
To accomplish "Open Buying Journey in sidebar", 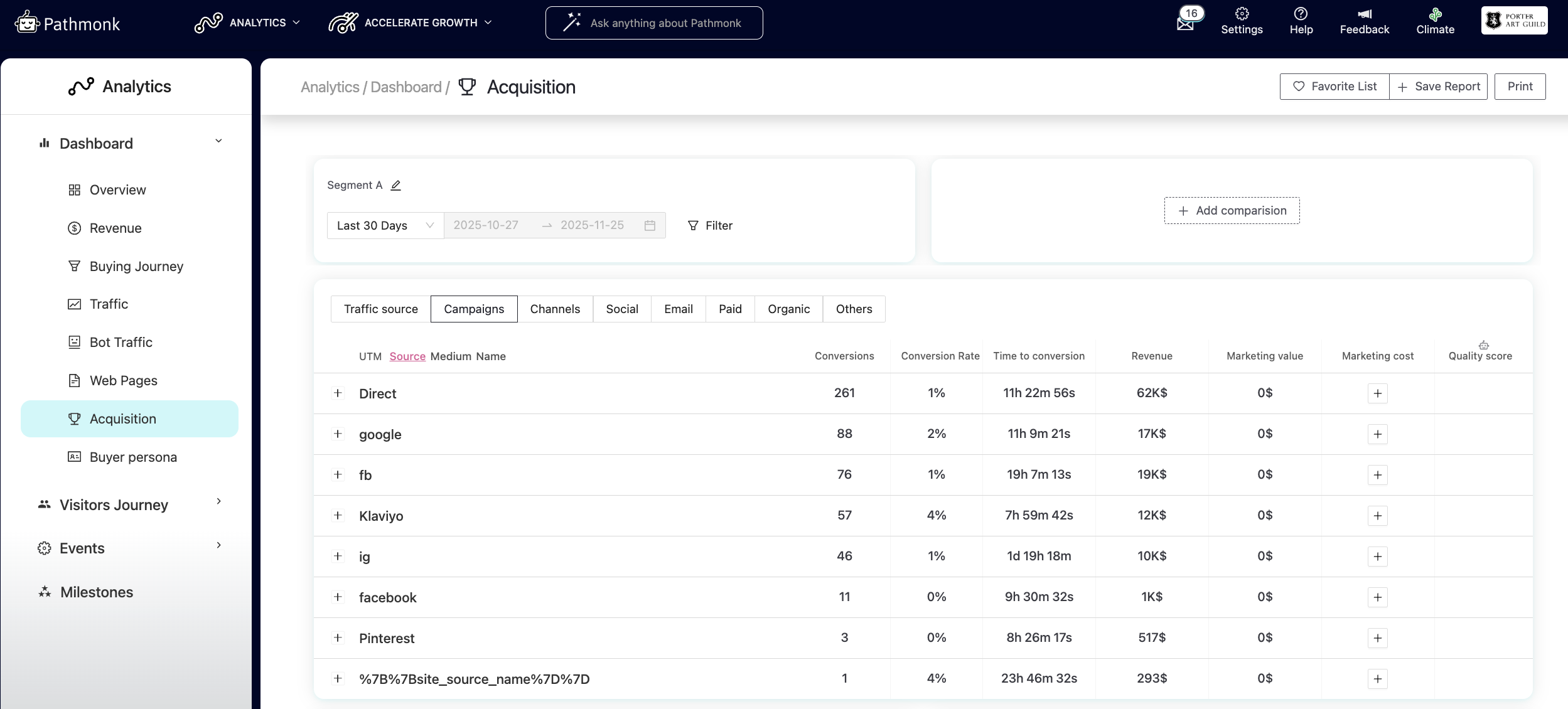I will pyautogui.click(x=136, y=266).
